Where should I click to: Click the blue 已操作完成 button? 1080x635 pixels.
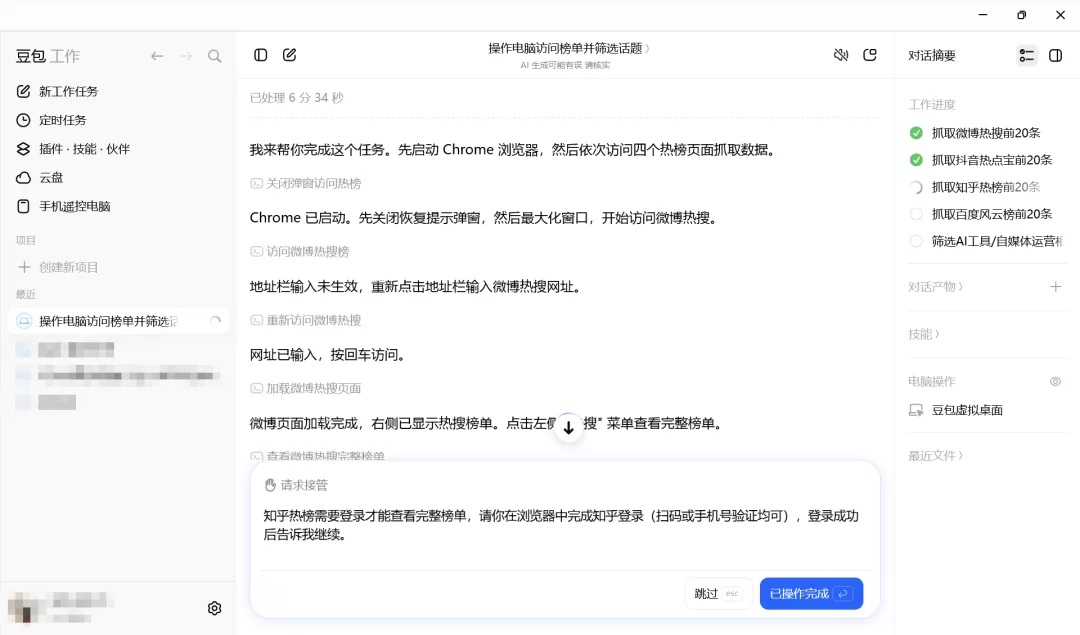[811, 594]
